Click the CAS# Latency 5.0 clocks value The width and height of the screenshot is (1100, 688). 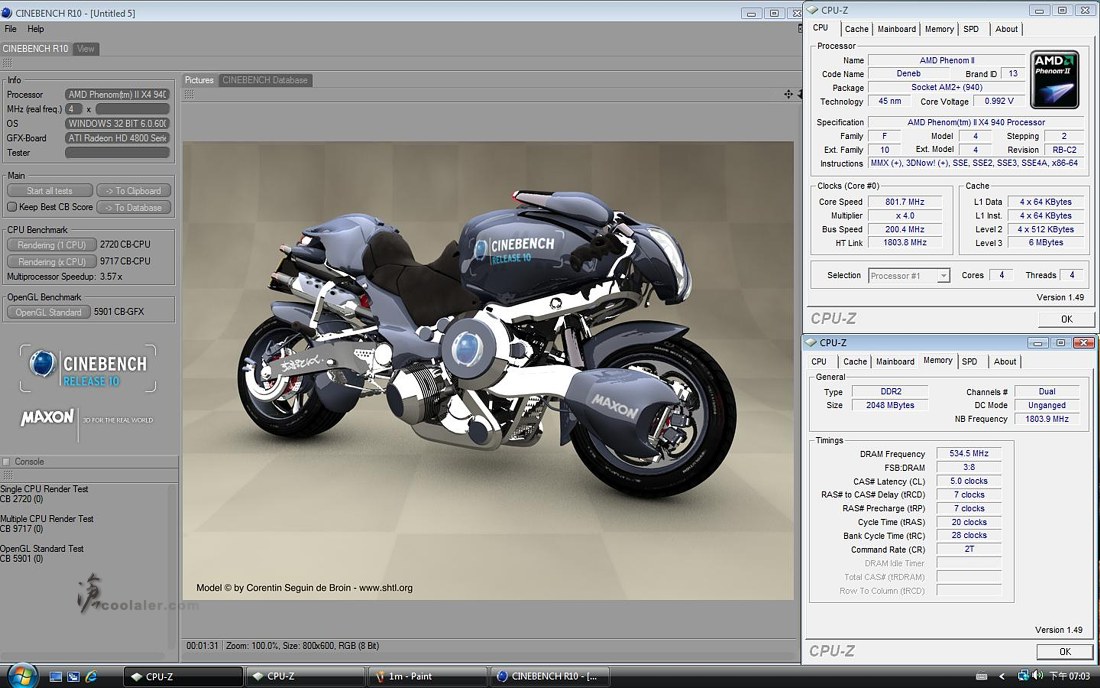(x=969, y=481)
